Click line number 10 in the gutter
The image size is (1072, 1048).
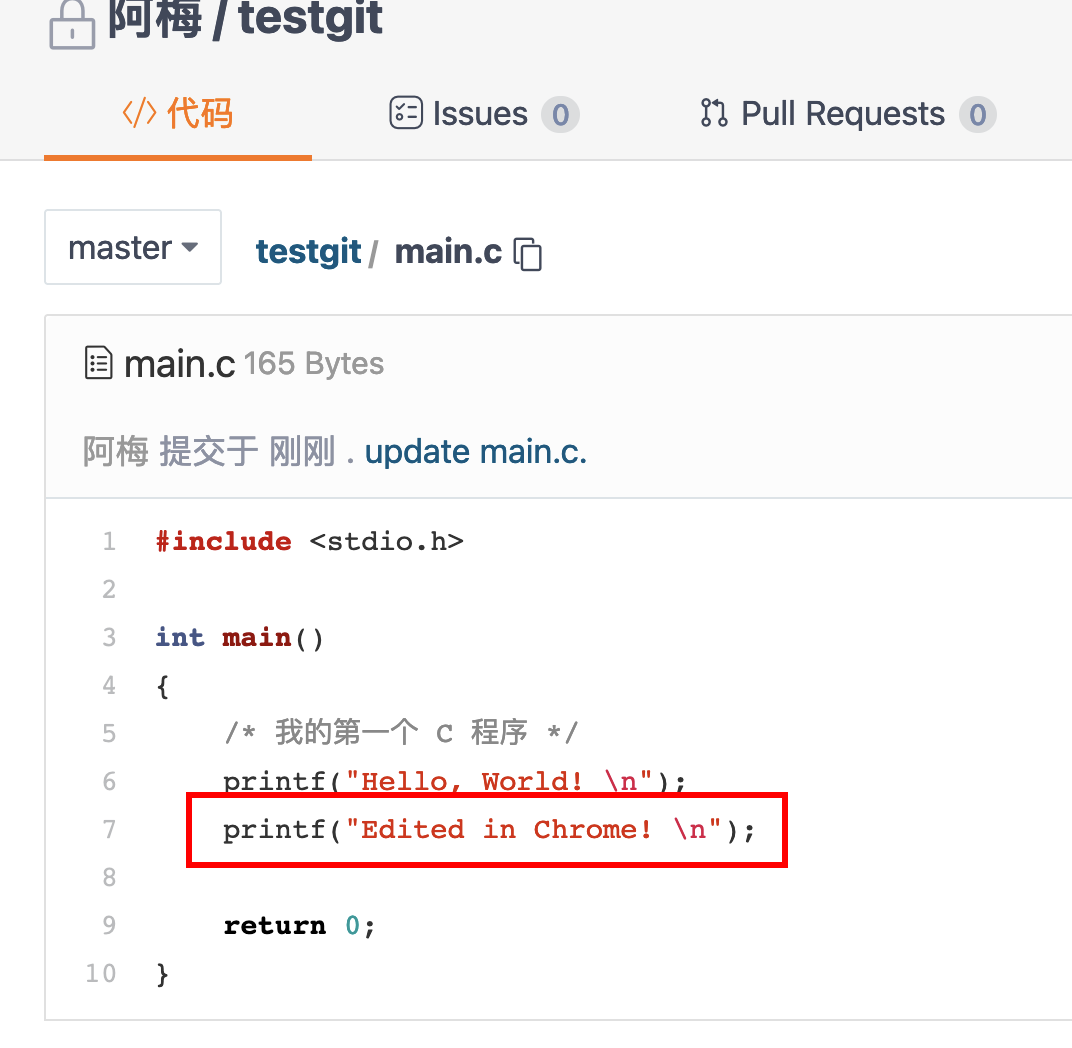[x=101, y=974]
